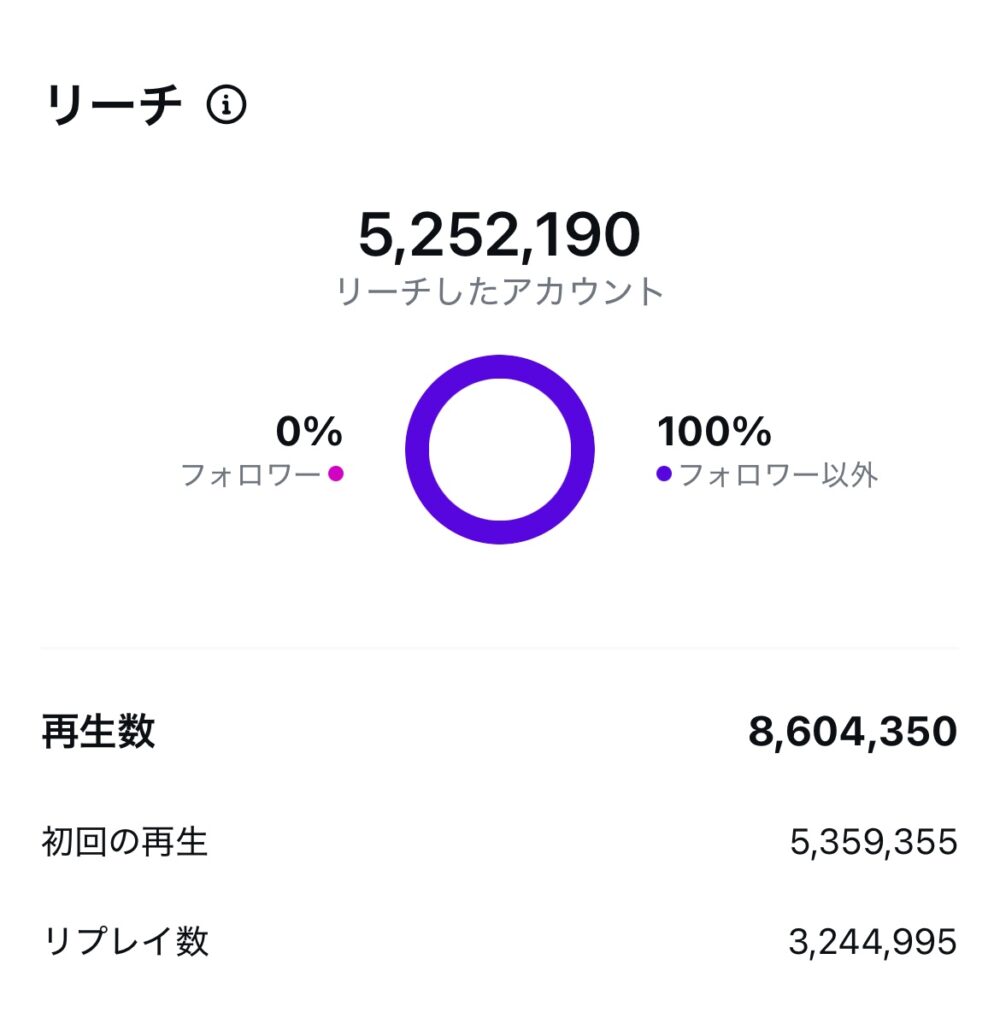
Task: Click the info icon beside リーチ
Action: pyautogui.click(x=226, y=105)
